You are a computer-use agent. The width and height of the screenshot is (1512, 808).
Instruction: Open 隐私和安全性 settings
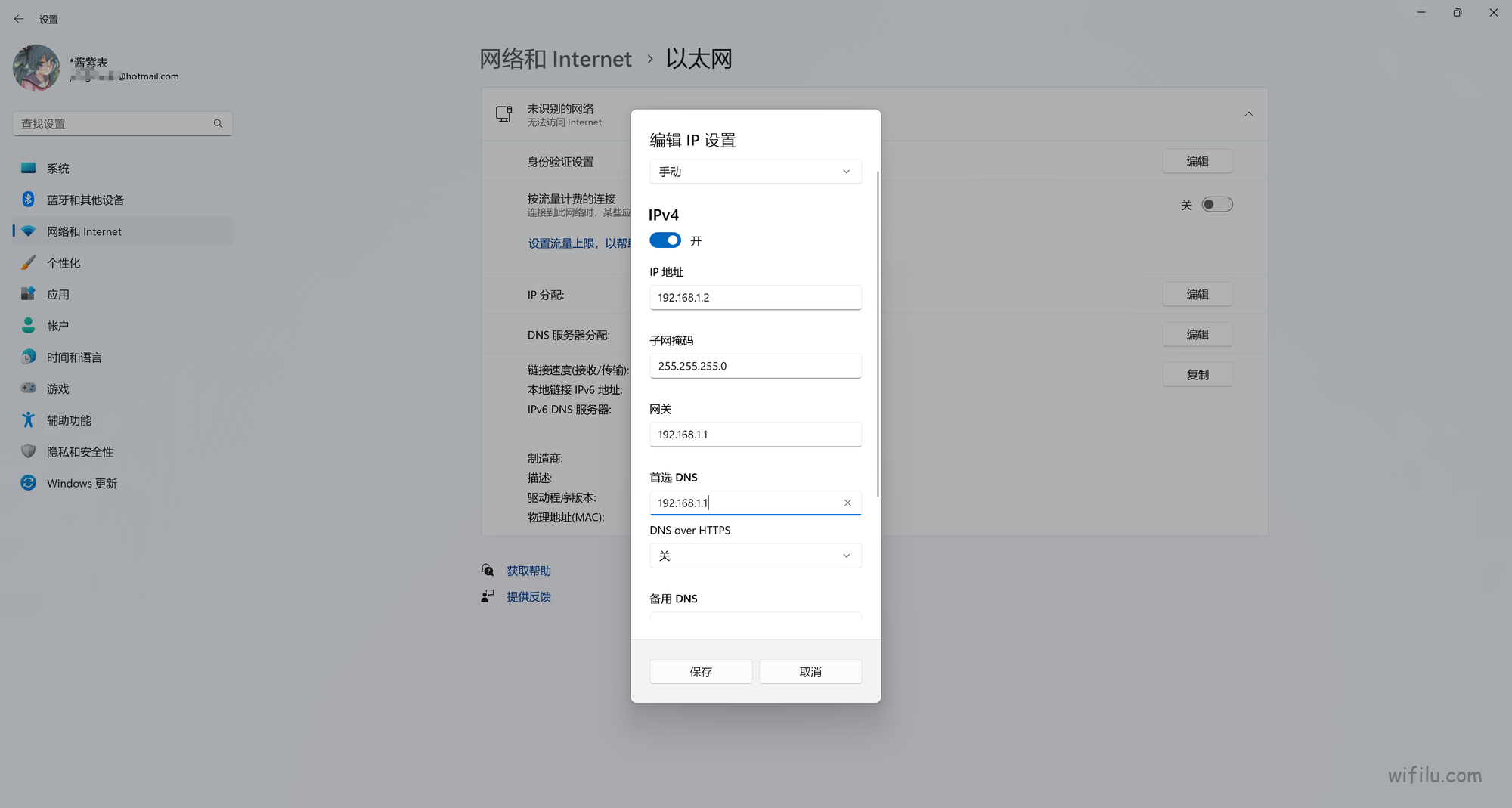[x=122, y=452]
